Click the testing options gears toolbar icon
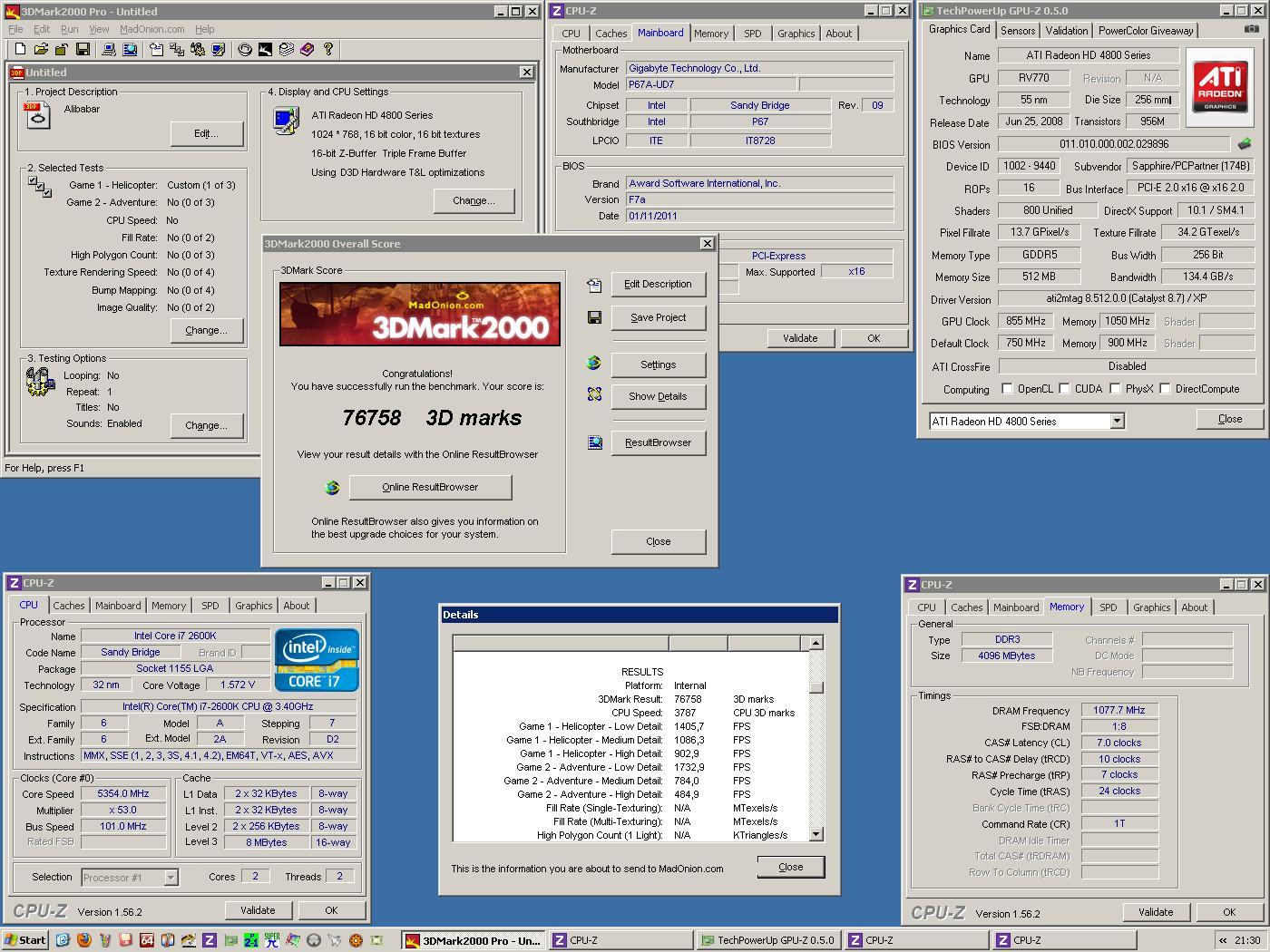The height and width of the screenshot is (952, 1270). pyautogui.click(x=198, y=49)
